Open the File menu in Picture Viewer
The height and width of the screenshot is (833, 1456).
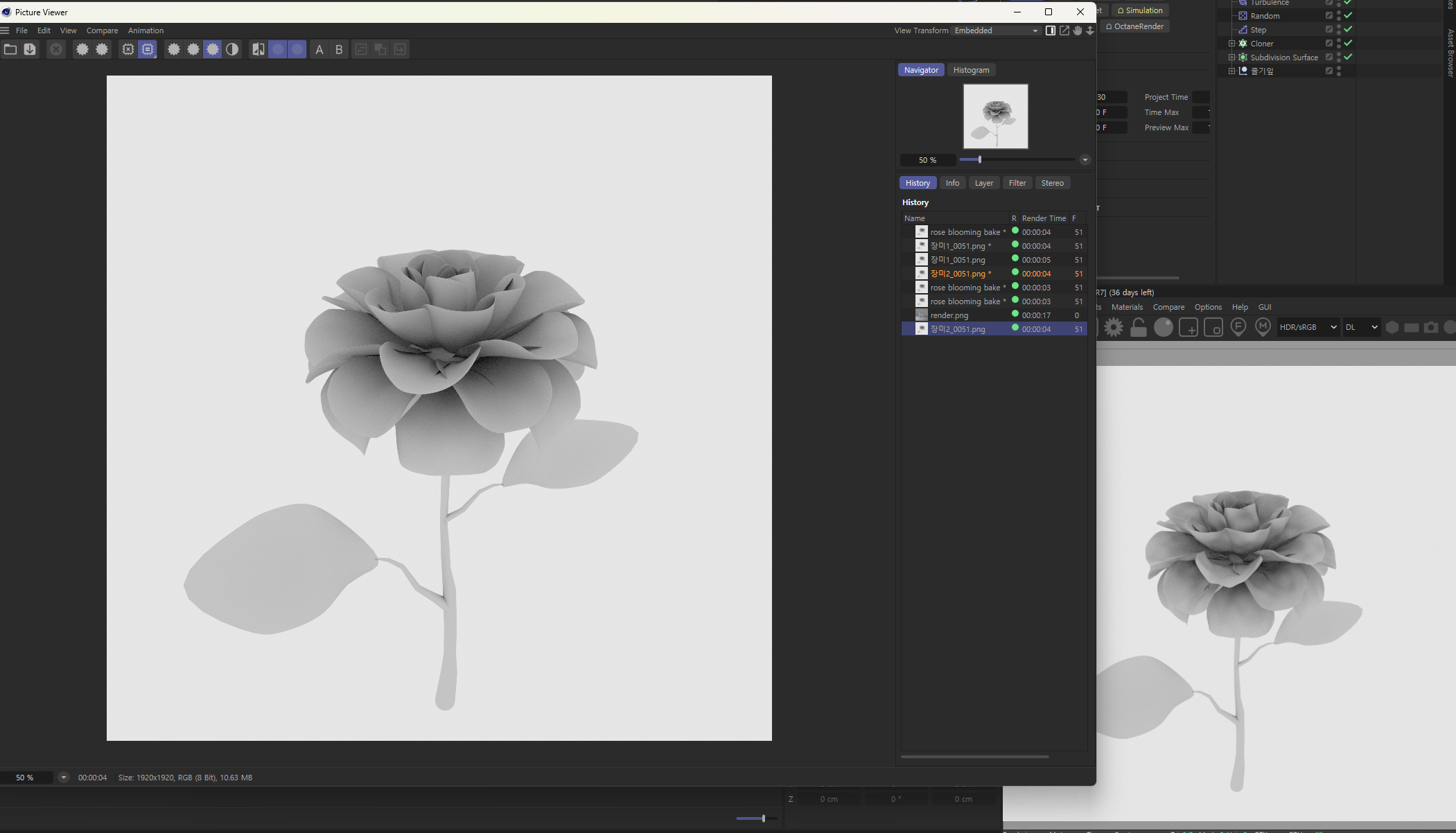tap(21, 30)
